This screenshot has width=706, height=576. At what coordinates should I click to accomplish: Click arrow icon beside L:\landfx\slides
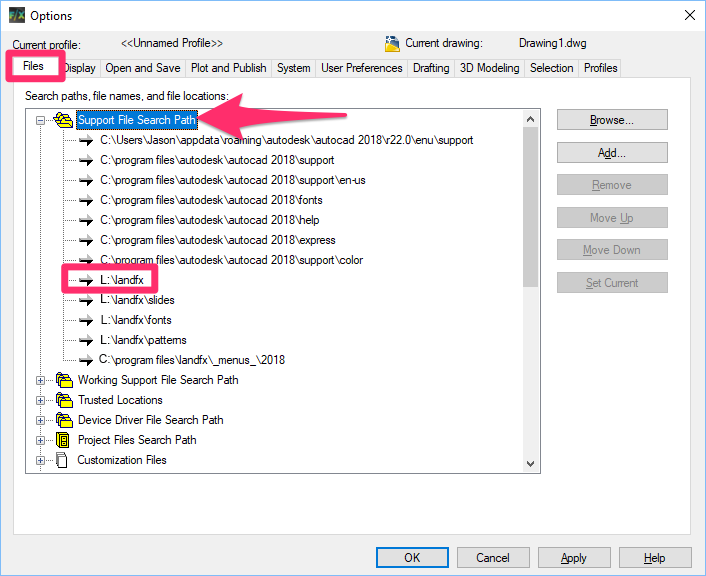point(86,300)
